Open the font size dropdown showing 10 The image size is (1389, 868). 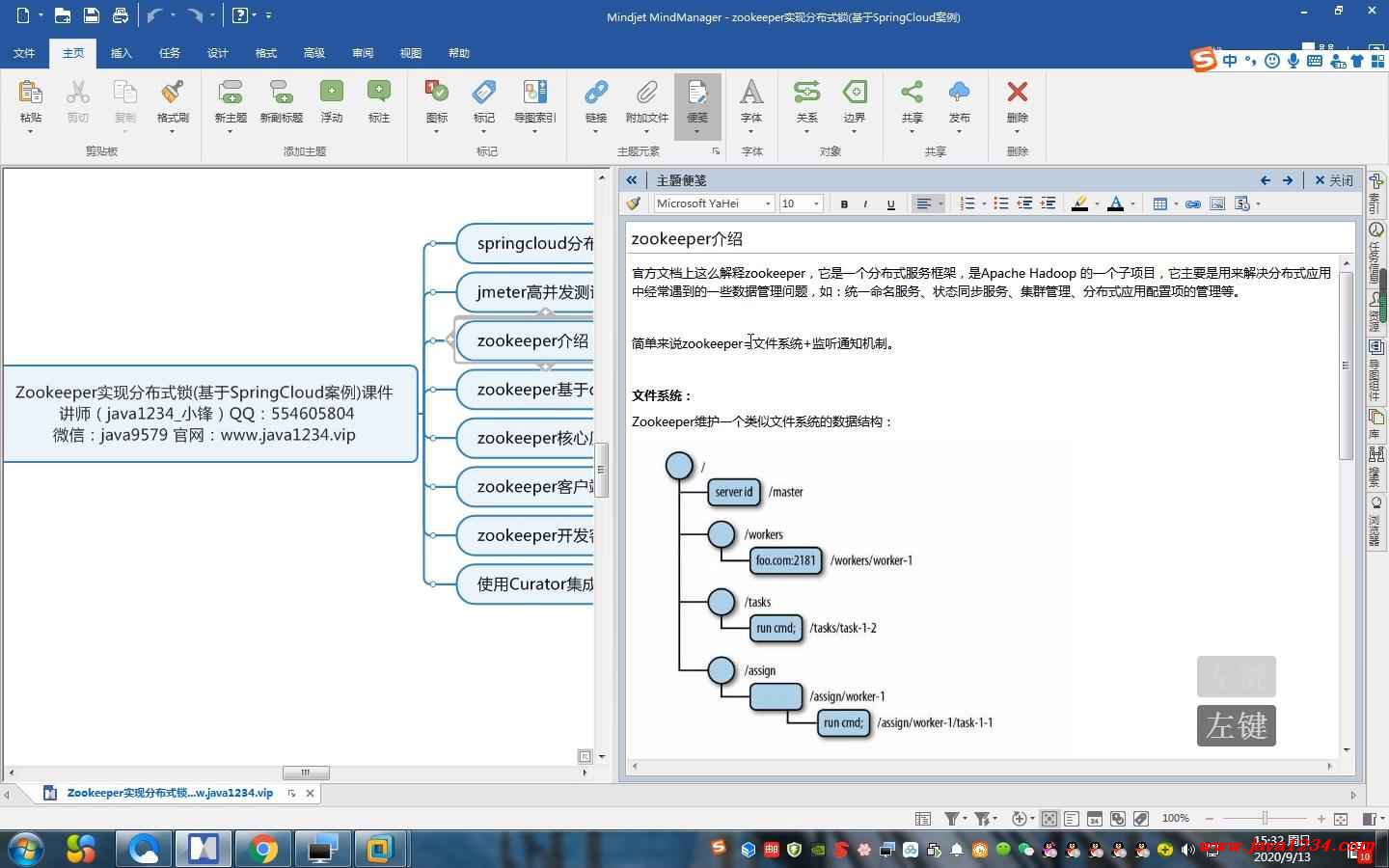tap(816, 203)
